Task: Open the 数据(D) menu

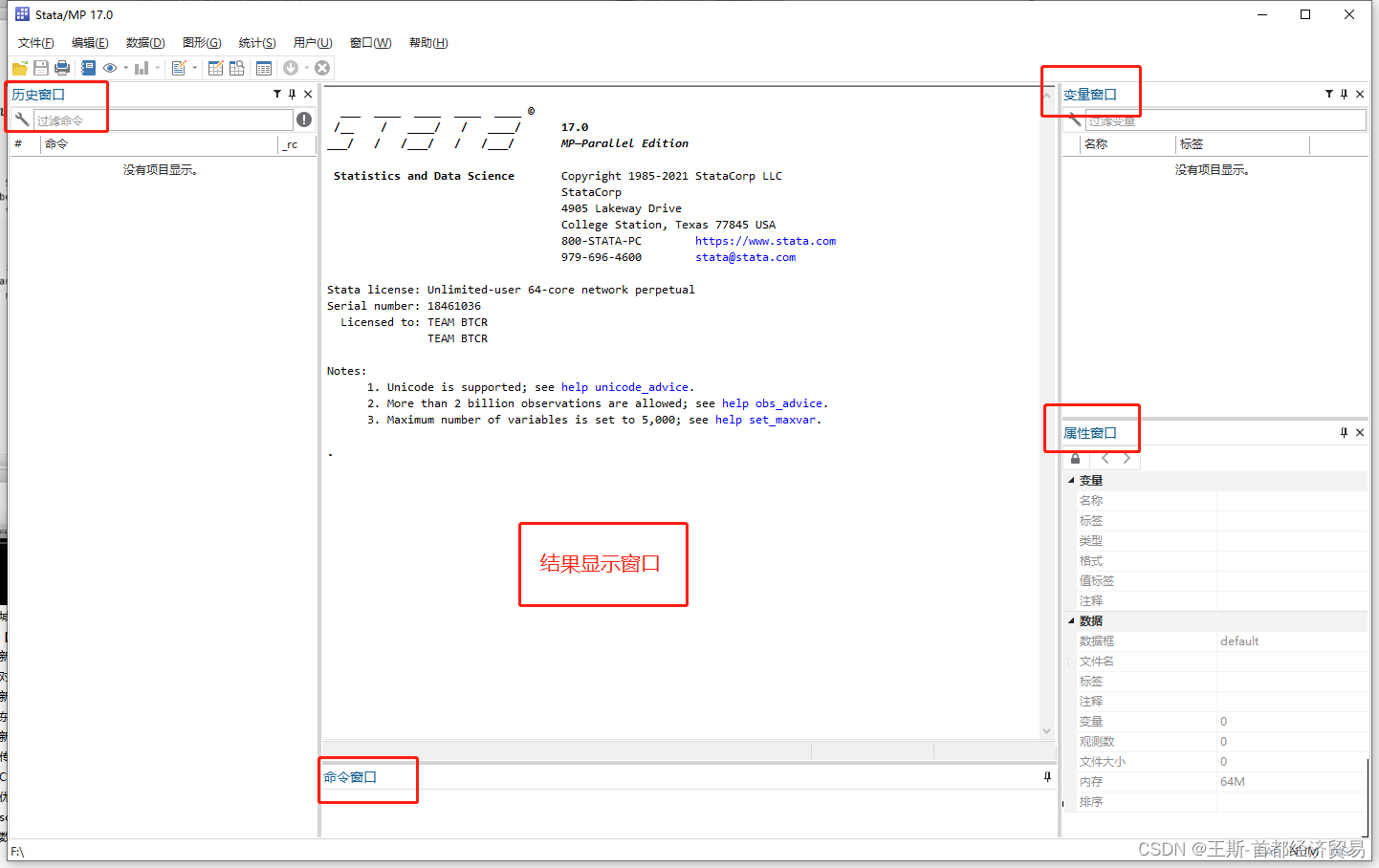Action: tap(145, 43)
